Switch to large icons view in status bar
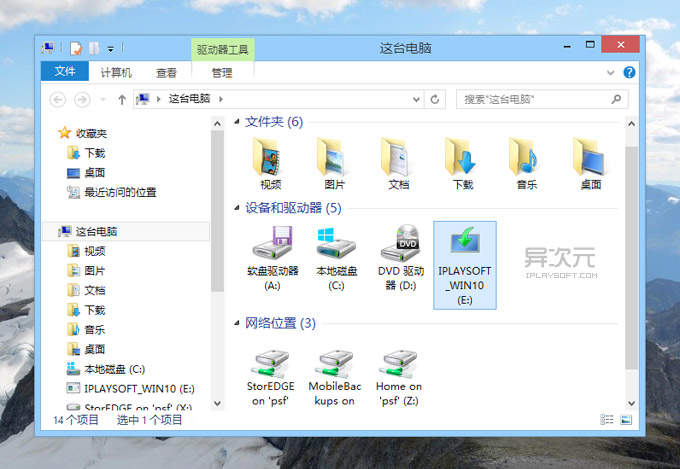 626,419
